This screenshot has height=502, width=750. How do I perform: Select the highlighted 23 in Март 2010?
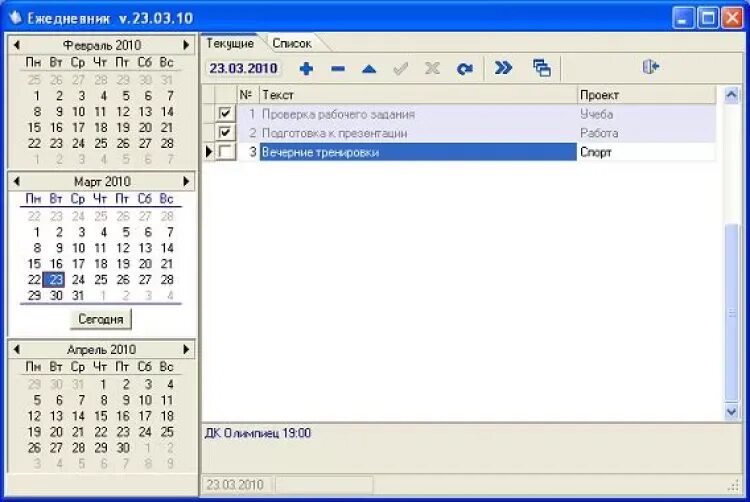pyautogui.click(x=56, y=280)
